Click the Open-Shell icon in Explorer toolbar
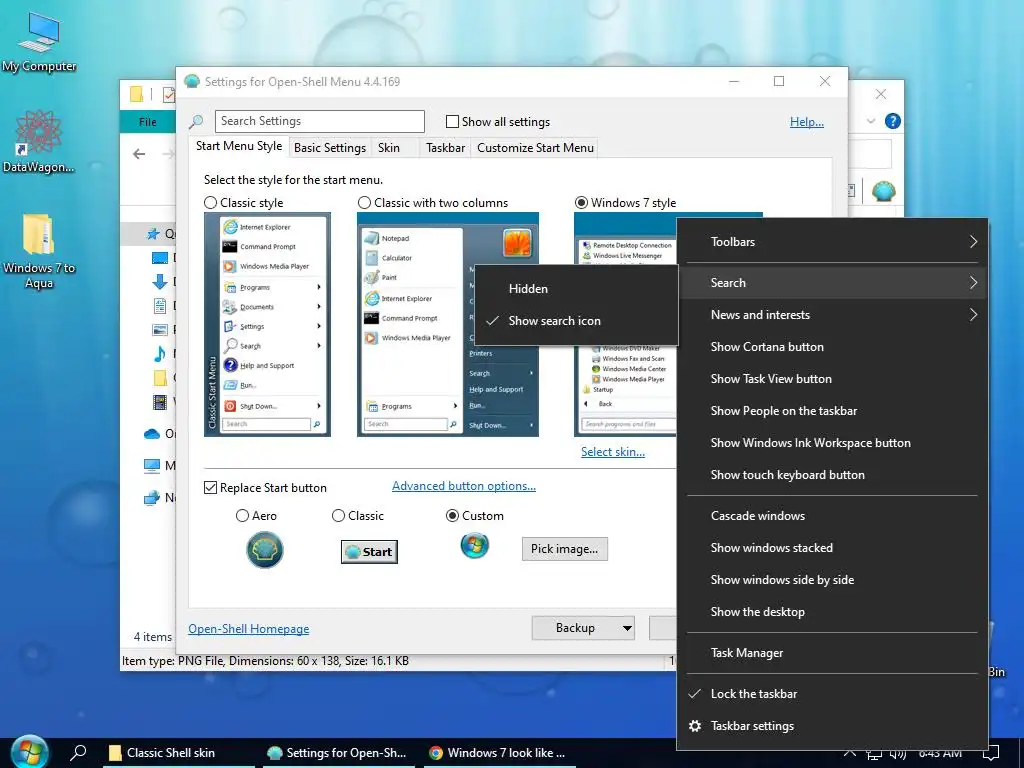1024x768 pixels. pos(884,191)
